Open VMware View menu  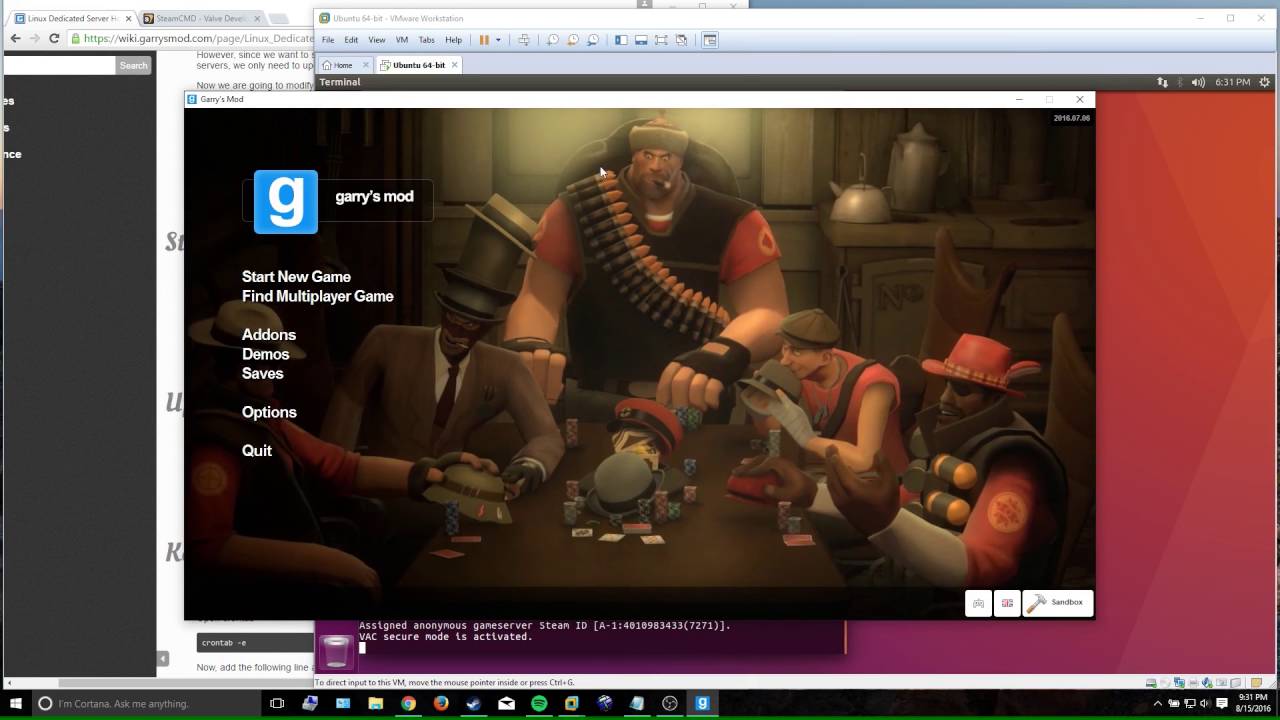click(376, 40)
